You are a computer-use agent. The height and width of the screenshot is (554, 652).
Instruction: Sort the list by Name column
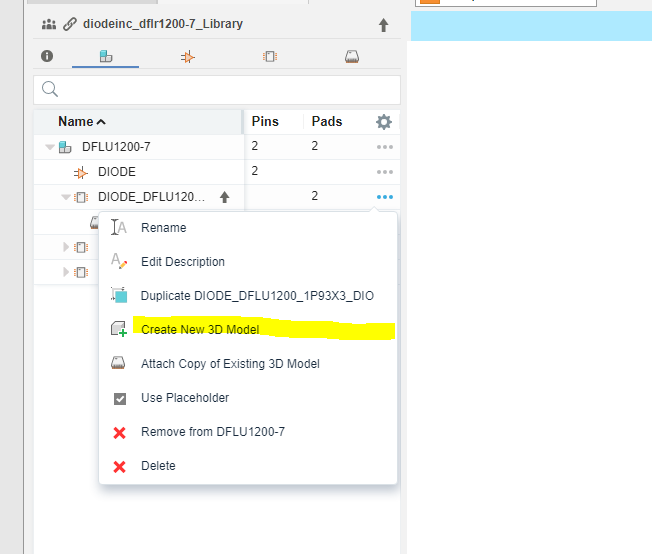pos(82,121)
